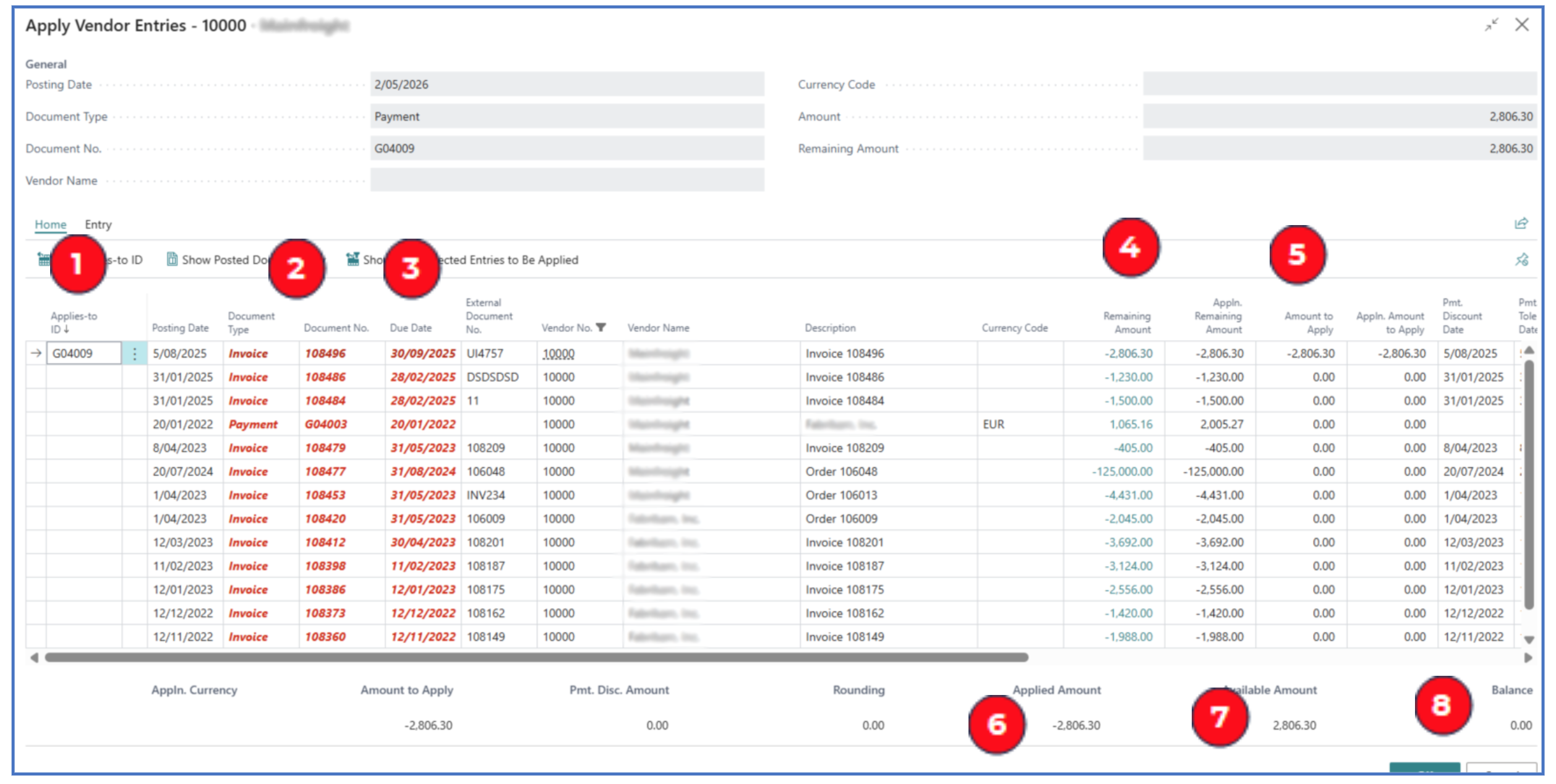Open the Due Date column header options

pyautogui.click(x=410, y=328)
